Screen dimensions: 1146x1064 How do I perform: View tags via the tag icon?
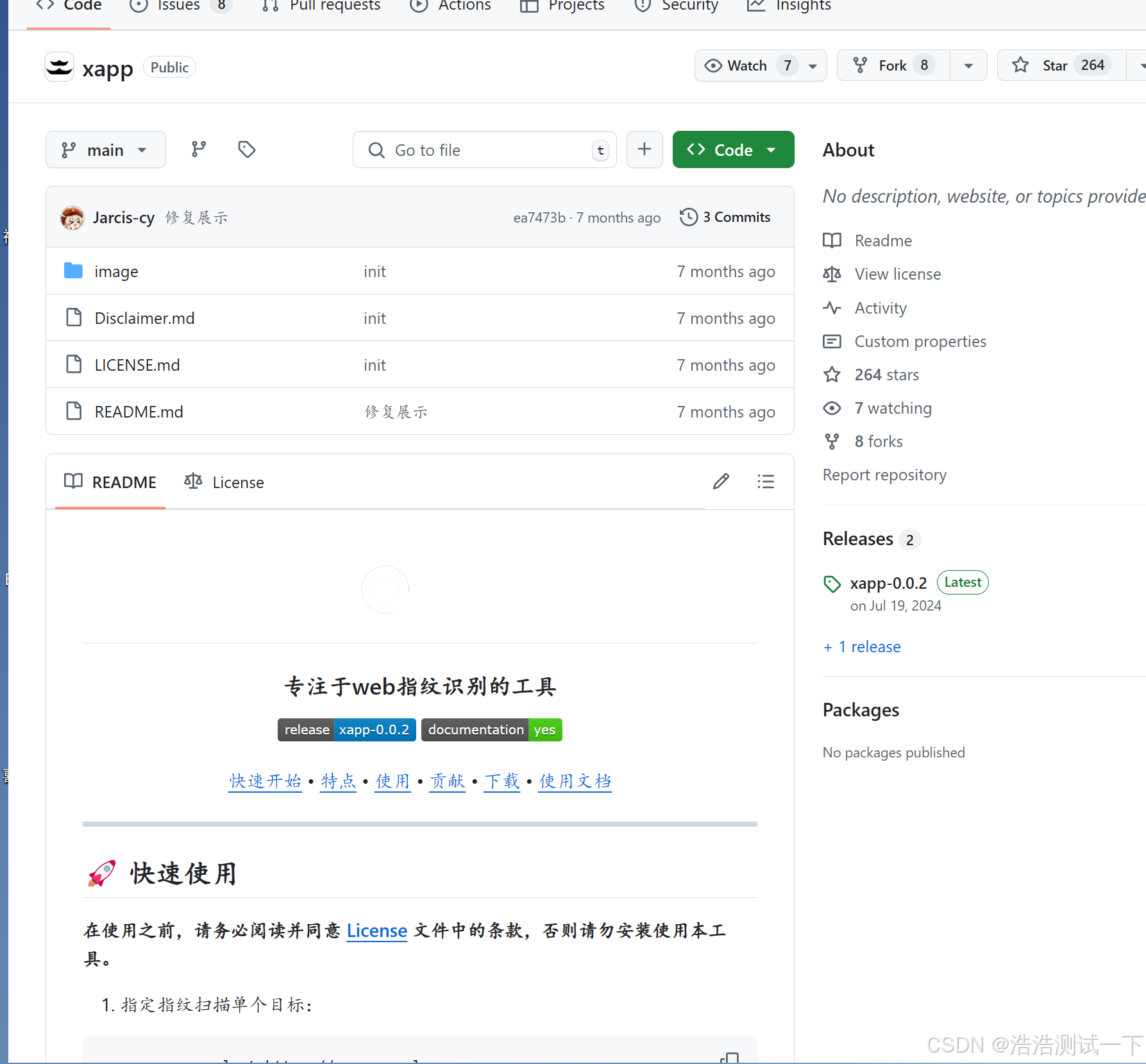247,149
